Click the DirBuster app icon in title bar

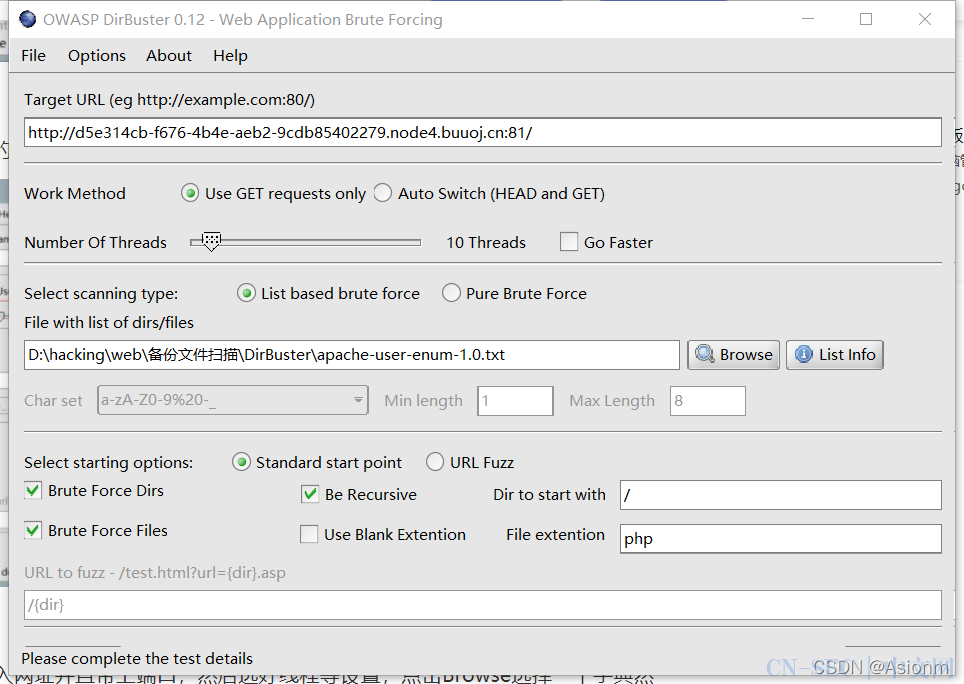click(x=28, y=19)
